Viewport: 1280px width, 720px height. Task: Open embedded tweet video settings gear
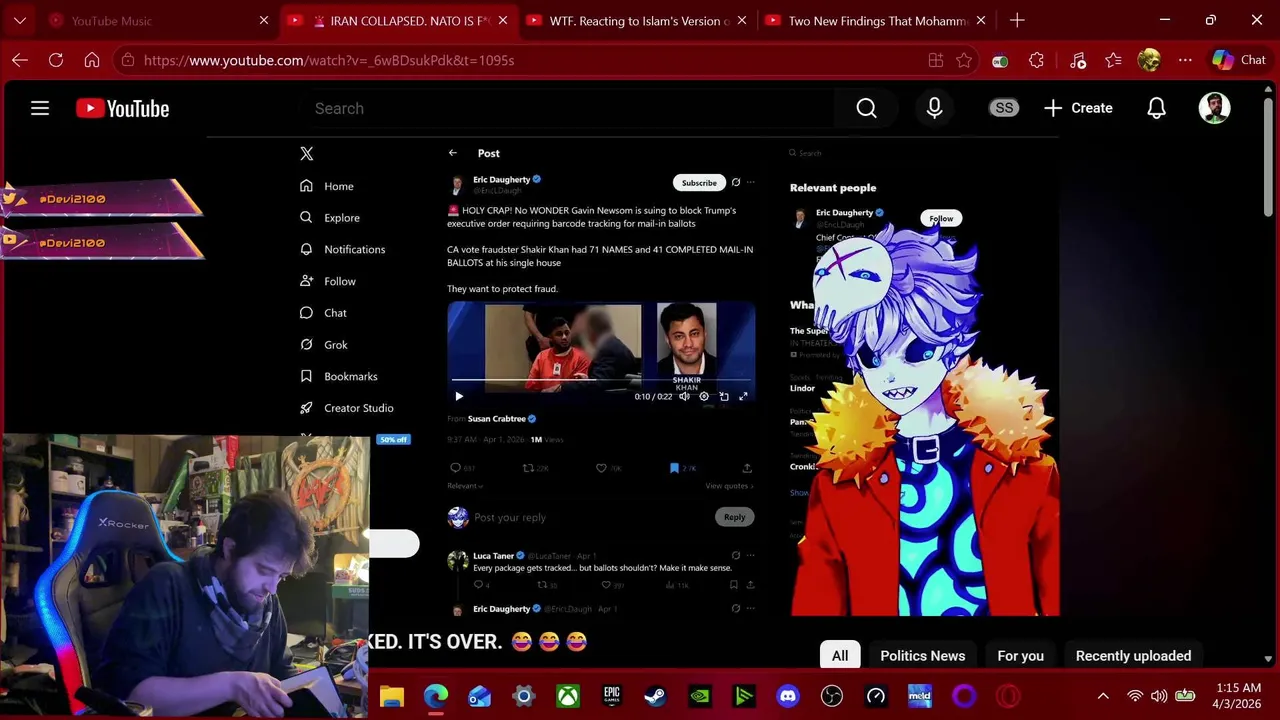[704, 397]
